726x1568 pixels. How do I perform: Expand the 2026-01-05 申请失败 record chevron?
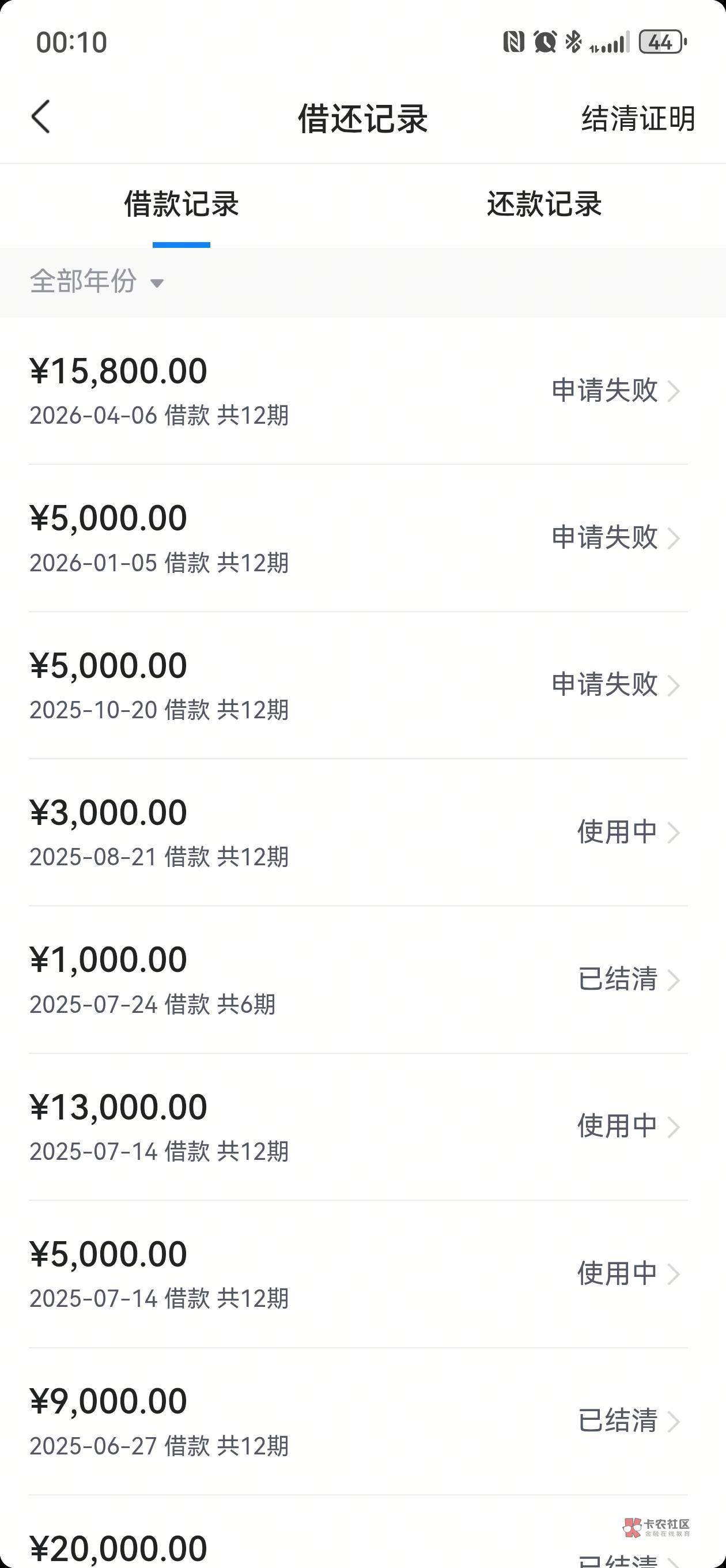pos(673,538)
